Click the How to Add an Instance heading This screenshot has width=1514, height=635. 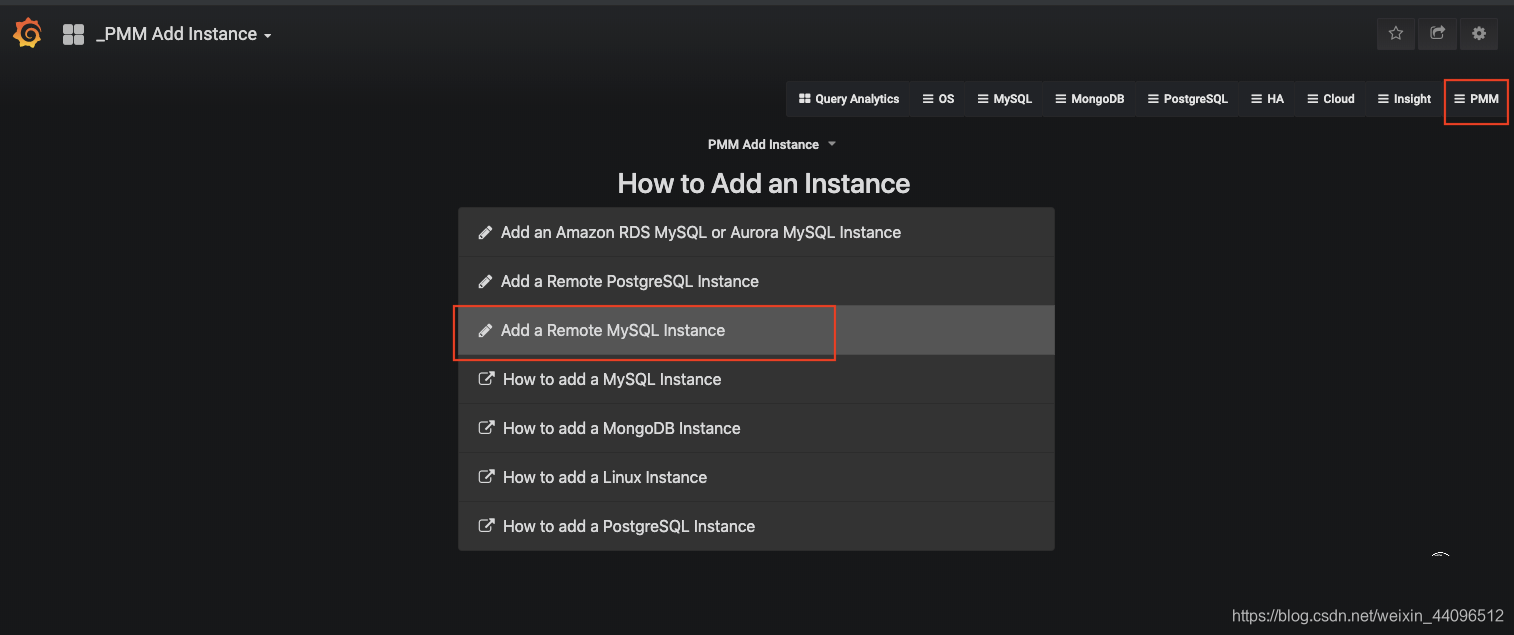764,183
